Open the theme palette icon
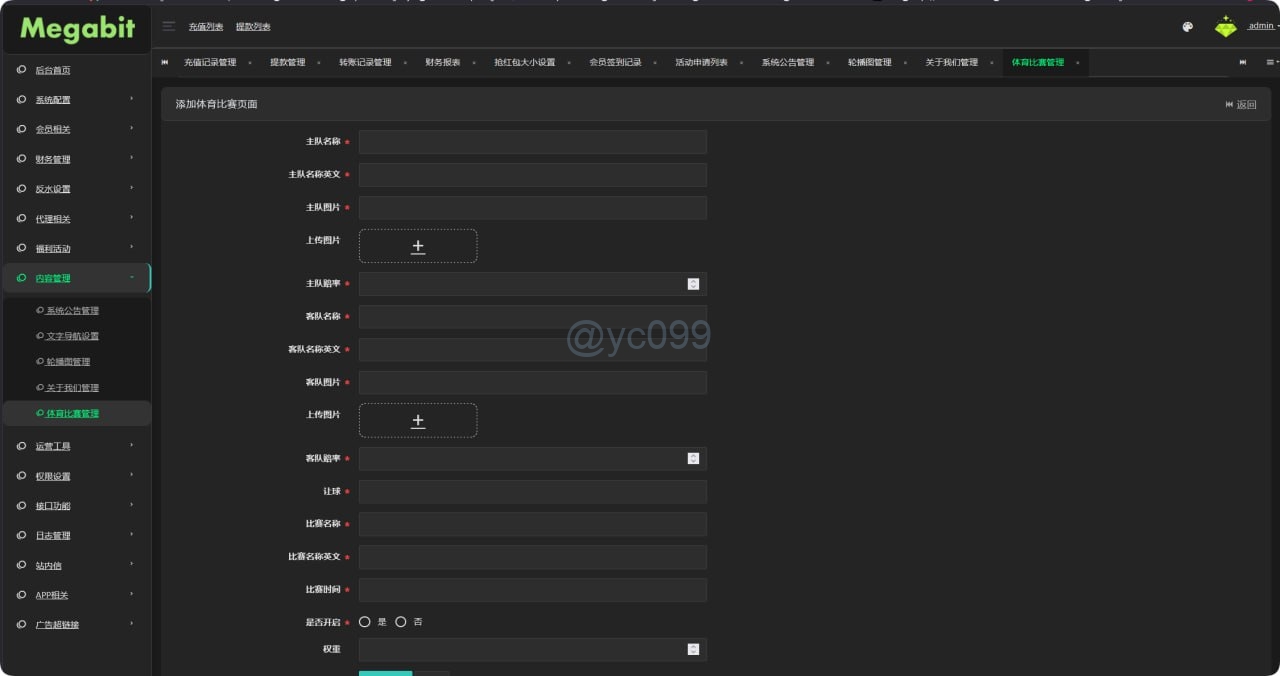This screenshot has width=1280, height=676. pos(1187,27)
